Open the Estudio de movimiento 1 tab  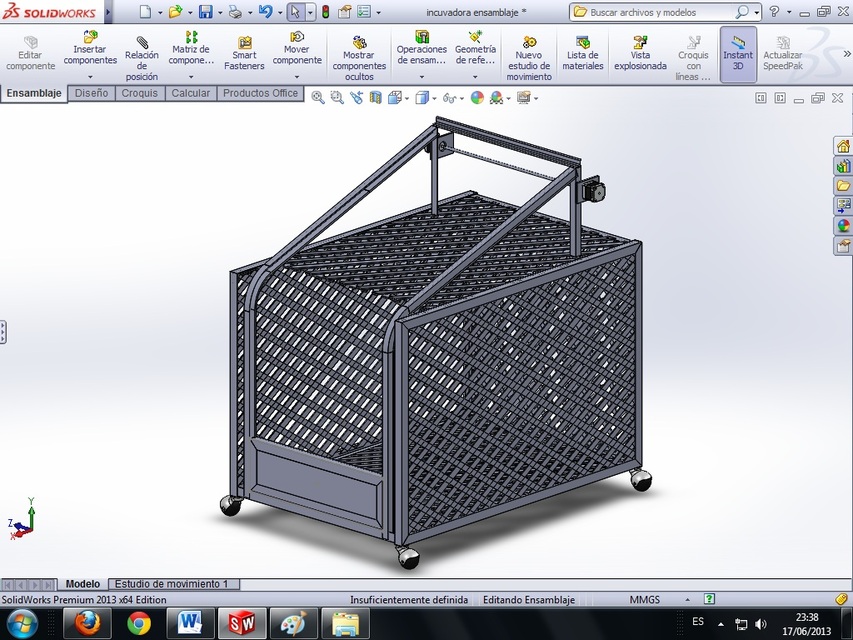coord(172,583)
